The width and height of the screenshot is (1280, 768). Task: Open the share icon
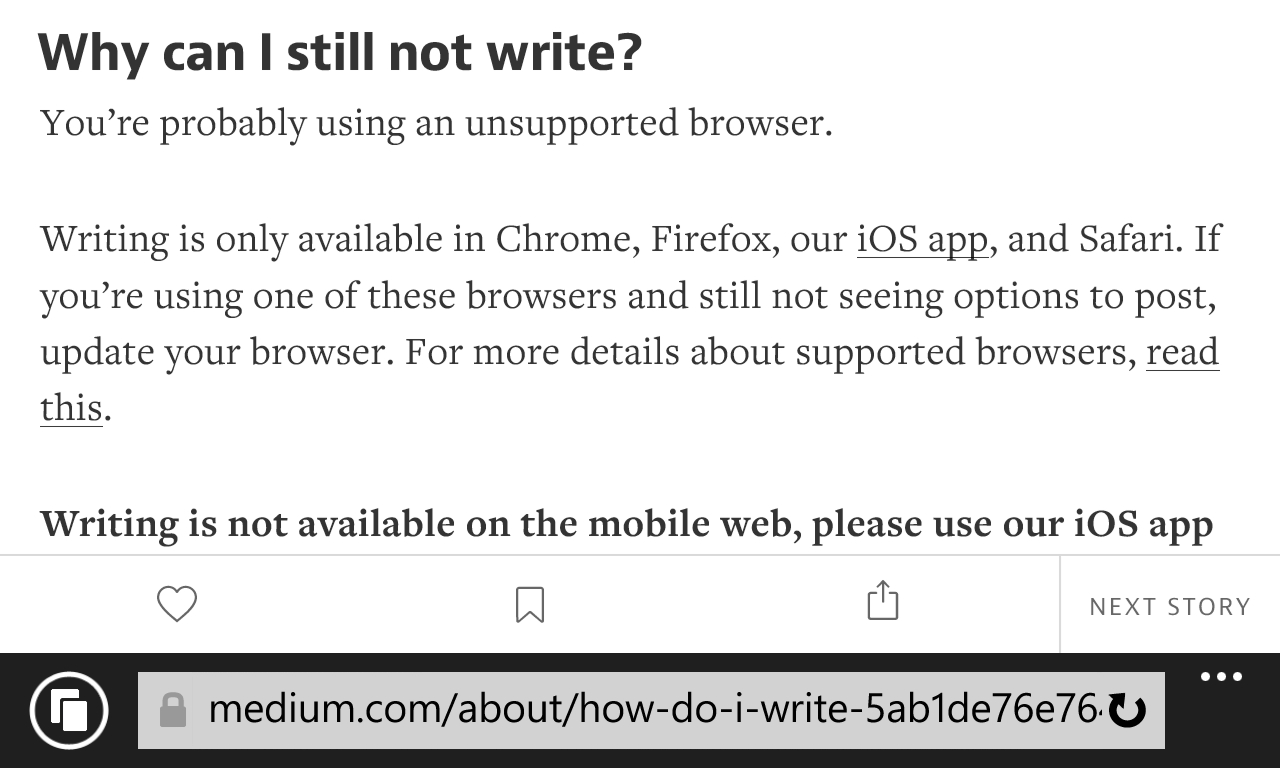click(x=882, y=602)
